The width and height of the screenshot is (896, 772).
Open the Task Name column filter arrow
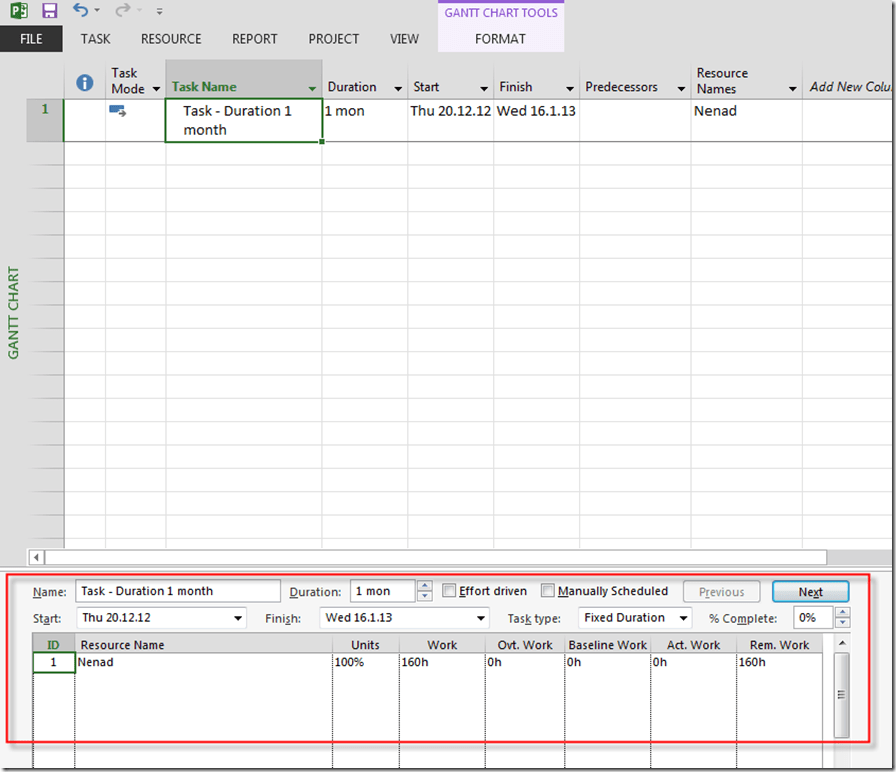pyautogui.click(x=312, y=88)
